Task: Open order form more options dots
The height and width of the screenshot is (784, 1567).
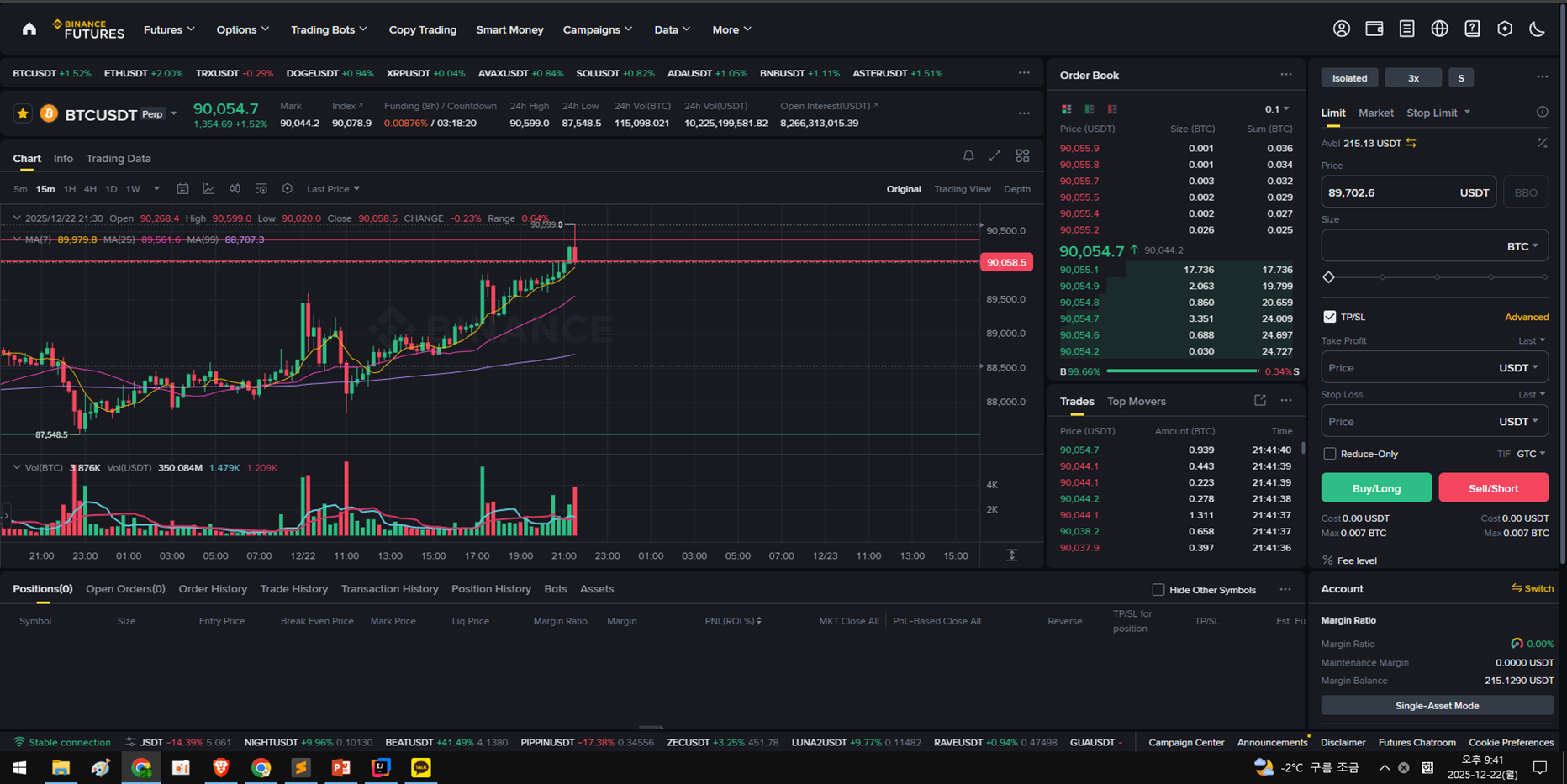Action: [1542, 77]
